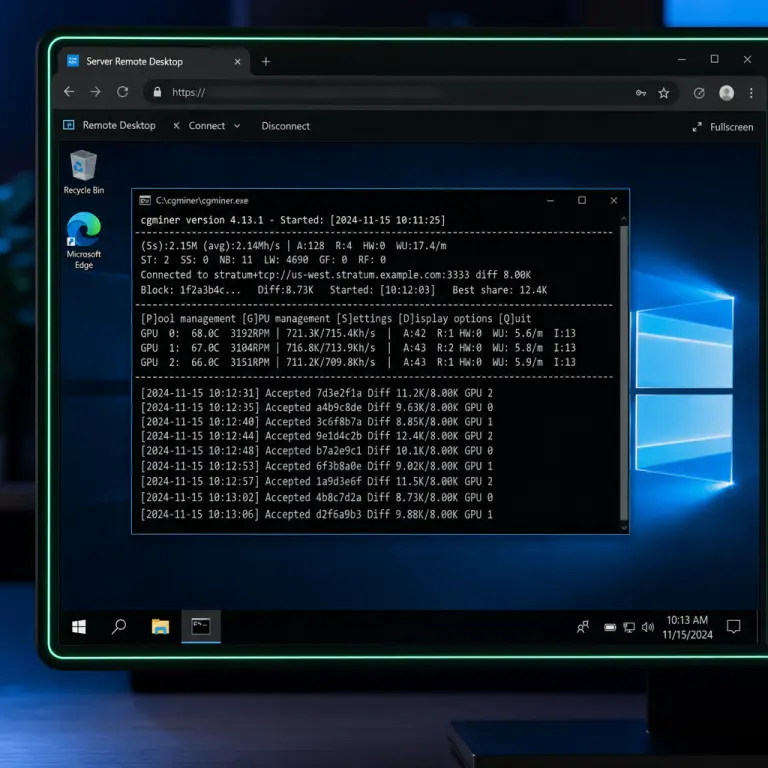Click the accepted share 7d3e2f1a log line
Viewport: 768px width, 768px height.
(x=316, y=393)
